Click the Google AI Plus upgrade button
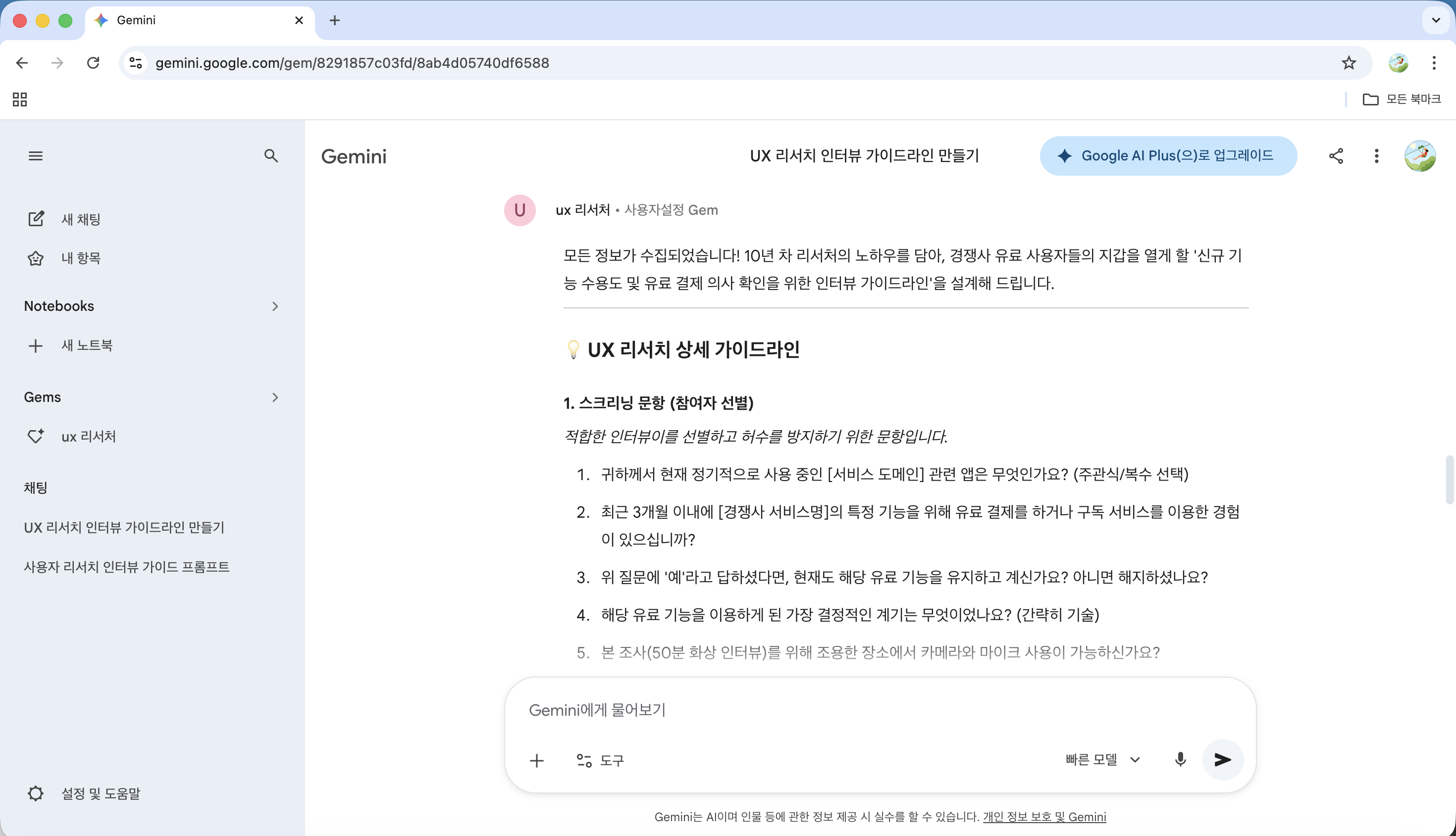1456x836 pixels. [1168, 155]
